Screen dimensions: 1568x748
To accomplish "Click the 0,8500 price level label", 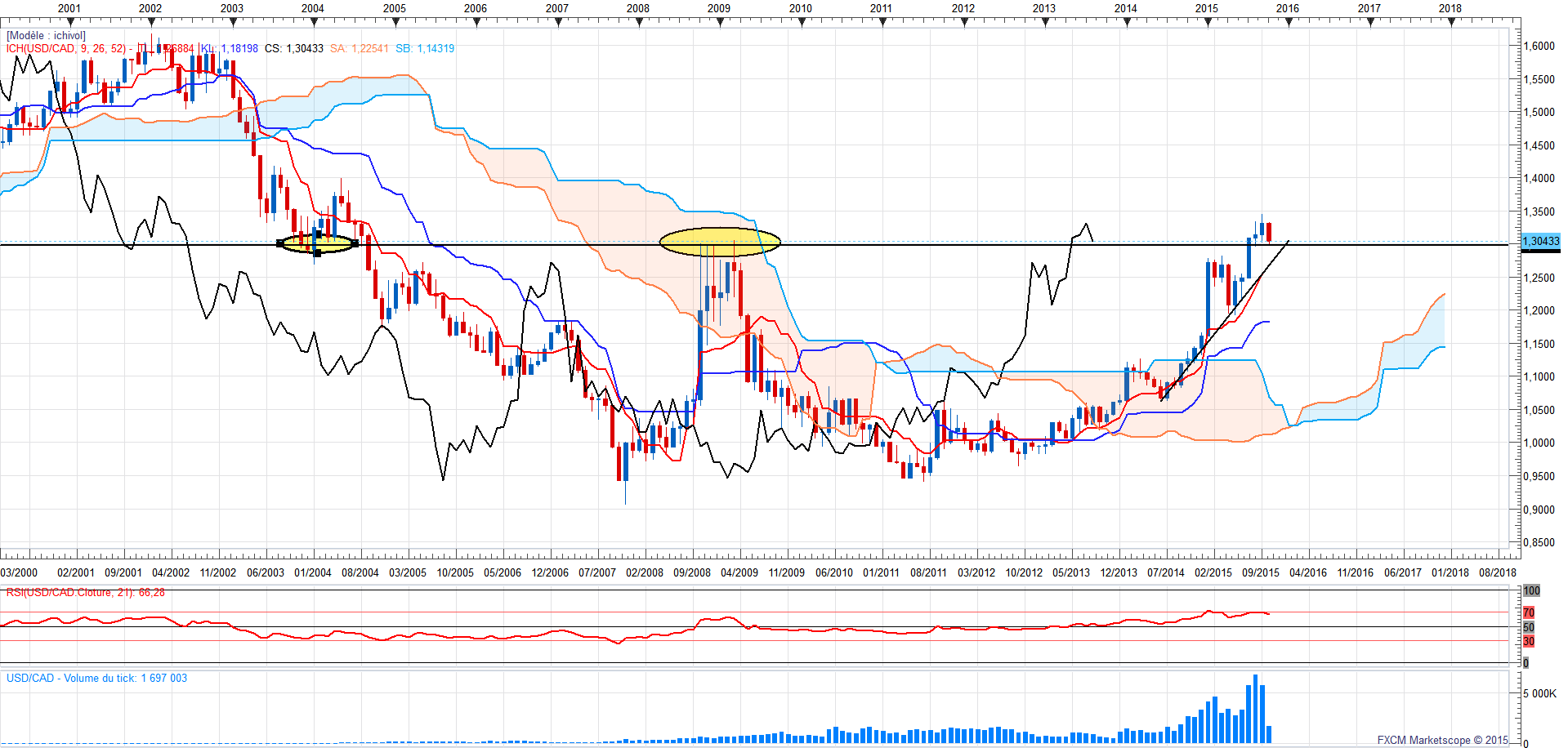I will [1539, 542].
